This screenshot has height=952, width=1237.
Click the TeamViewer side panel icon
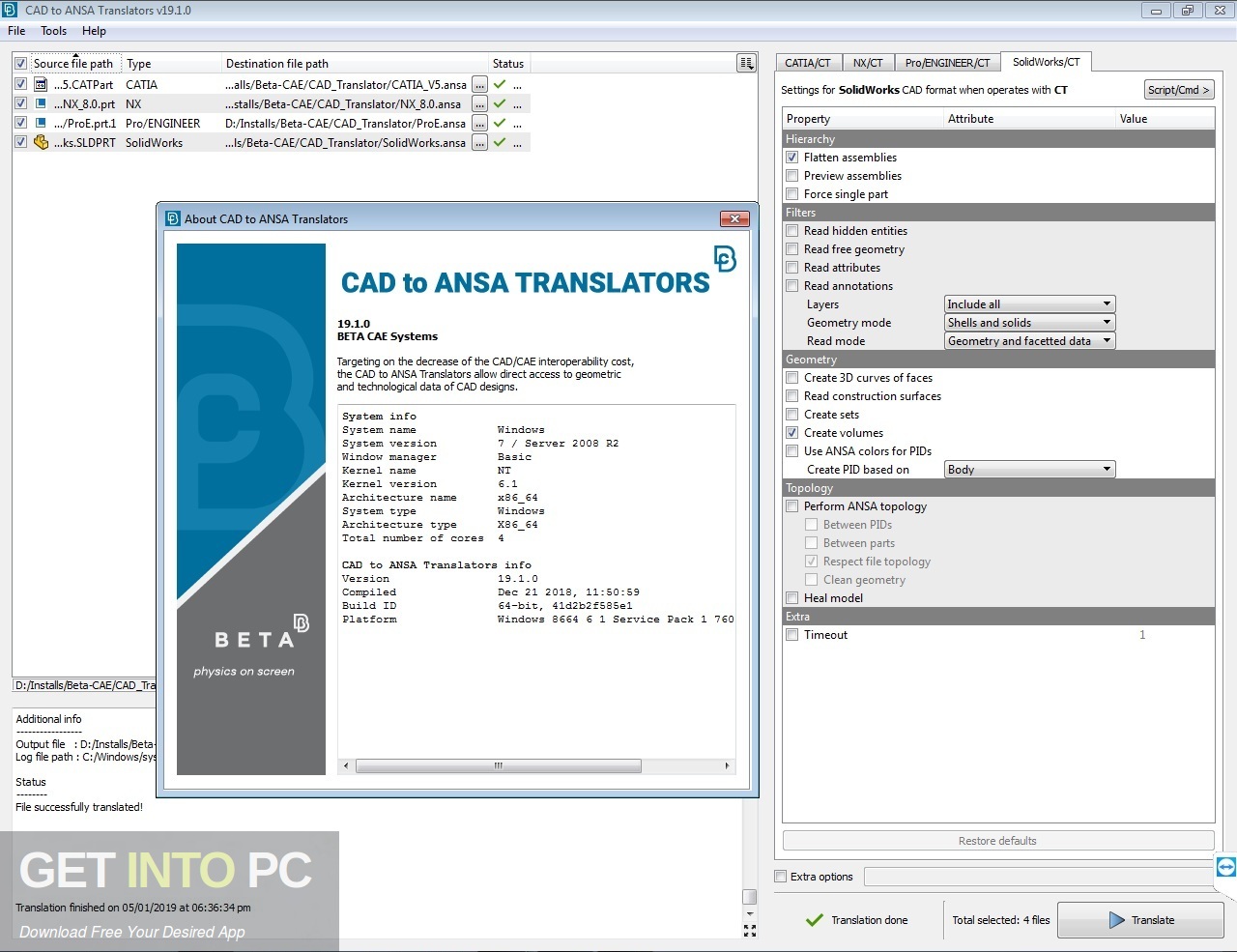tap(1225, 867)
